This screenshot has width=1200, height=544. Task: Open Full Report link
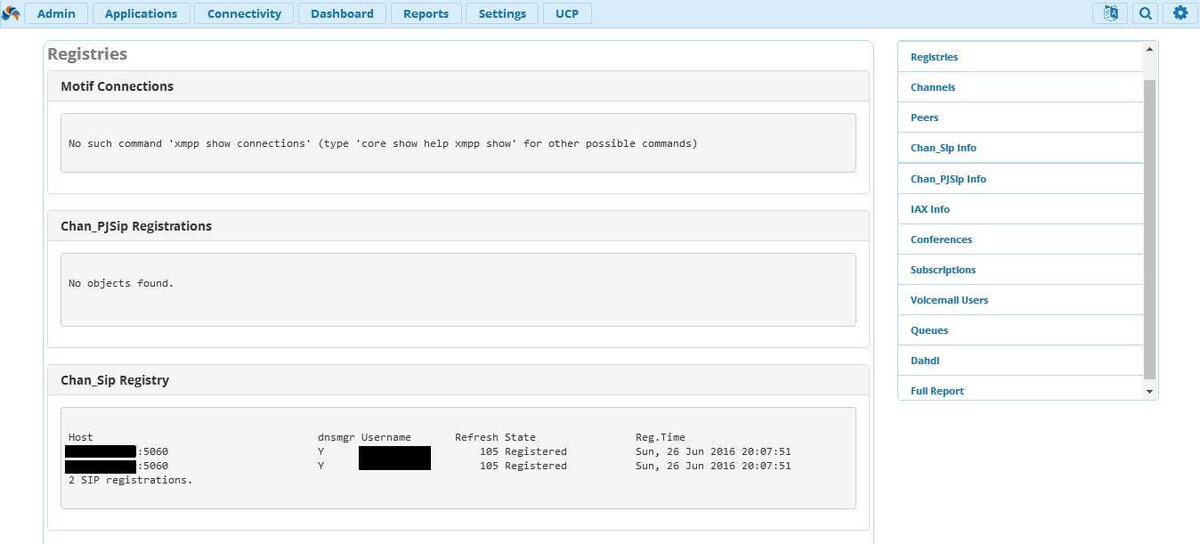tap(1020, 390)
